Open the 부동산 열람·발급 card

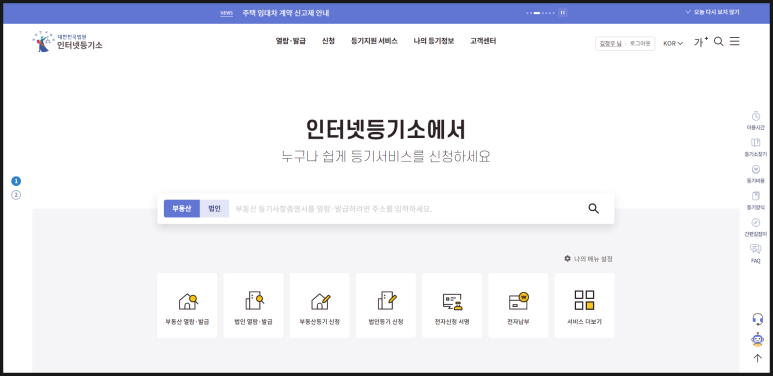187,306
